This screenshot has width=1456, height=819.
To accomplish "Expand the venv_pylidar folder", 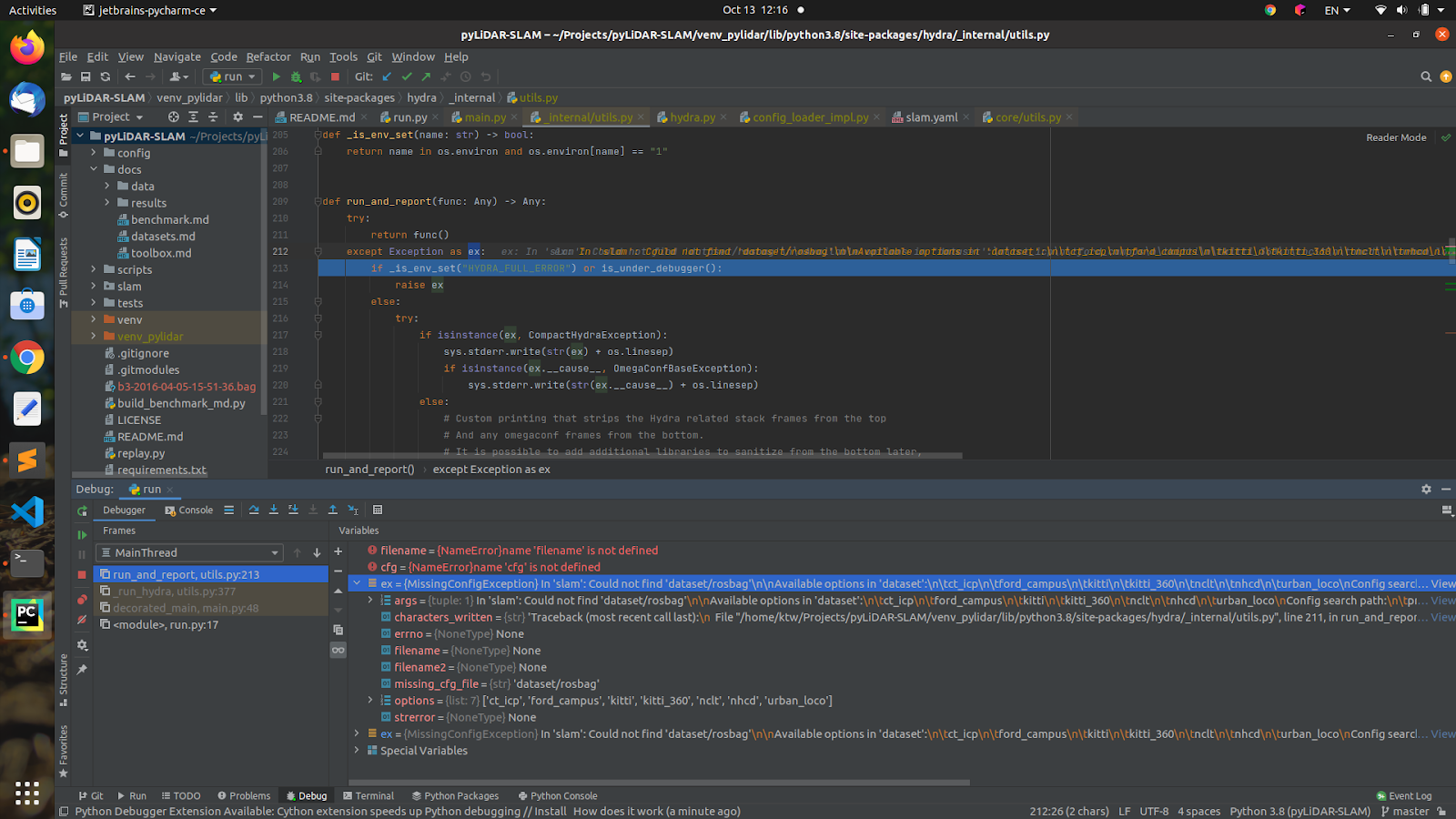I will [x=93, y=336].
